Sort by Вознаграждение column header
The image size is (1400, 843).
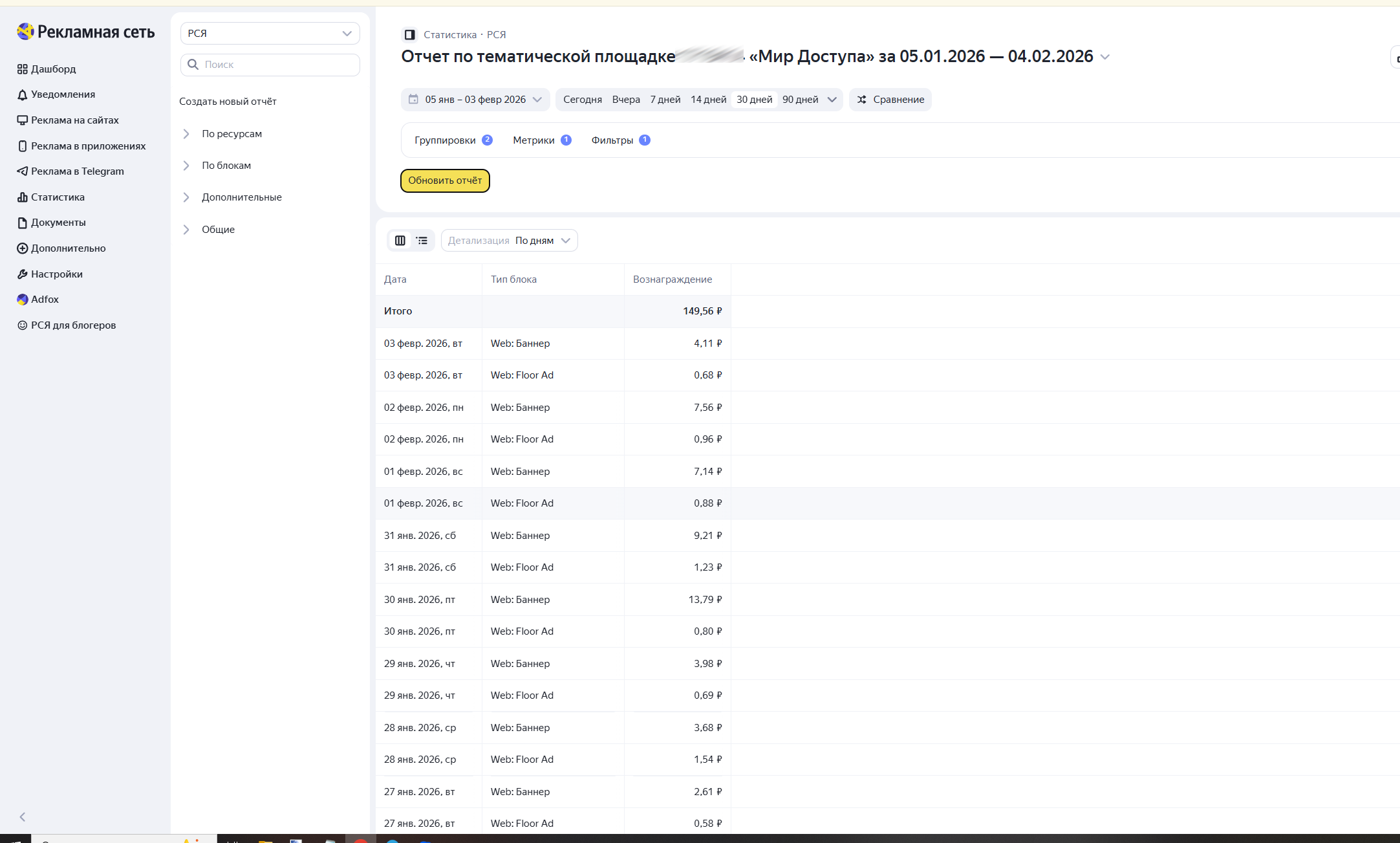(672, 279)
